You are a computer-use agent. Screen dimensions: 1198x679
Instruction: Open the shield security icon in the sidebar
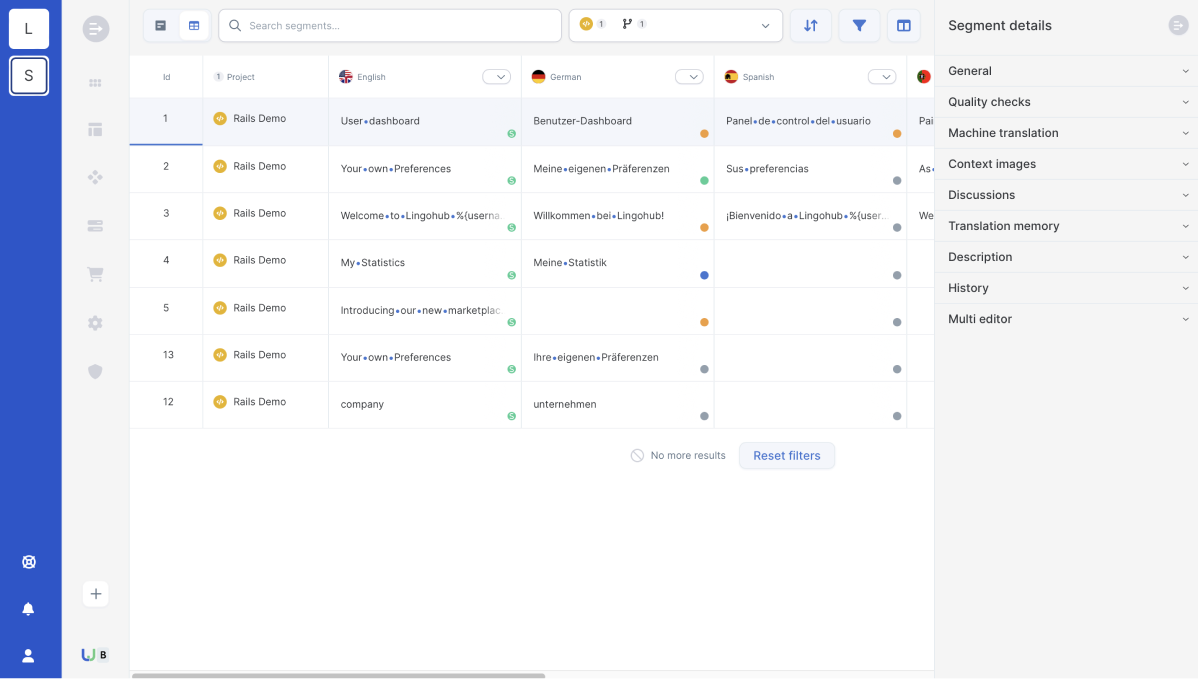pos(96,371)
